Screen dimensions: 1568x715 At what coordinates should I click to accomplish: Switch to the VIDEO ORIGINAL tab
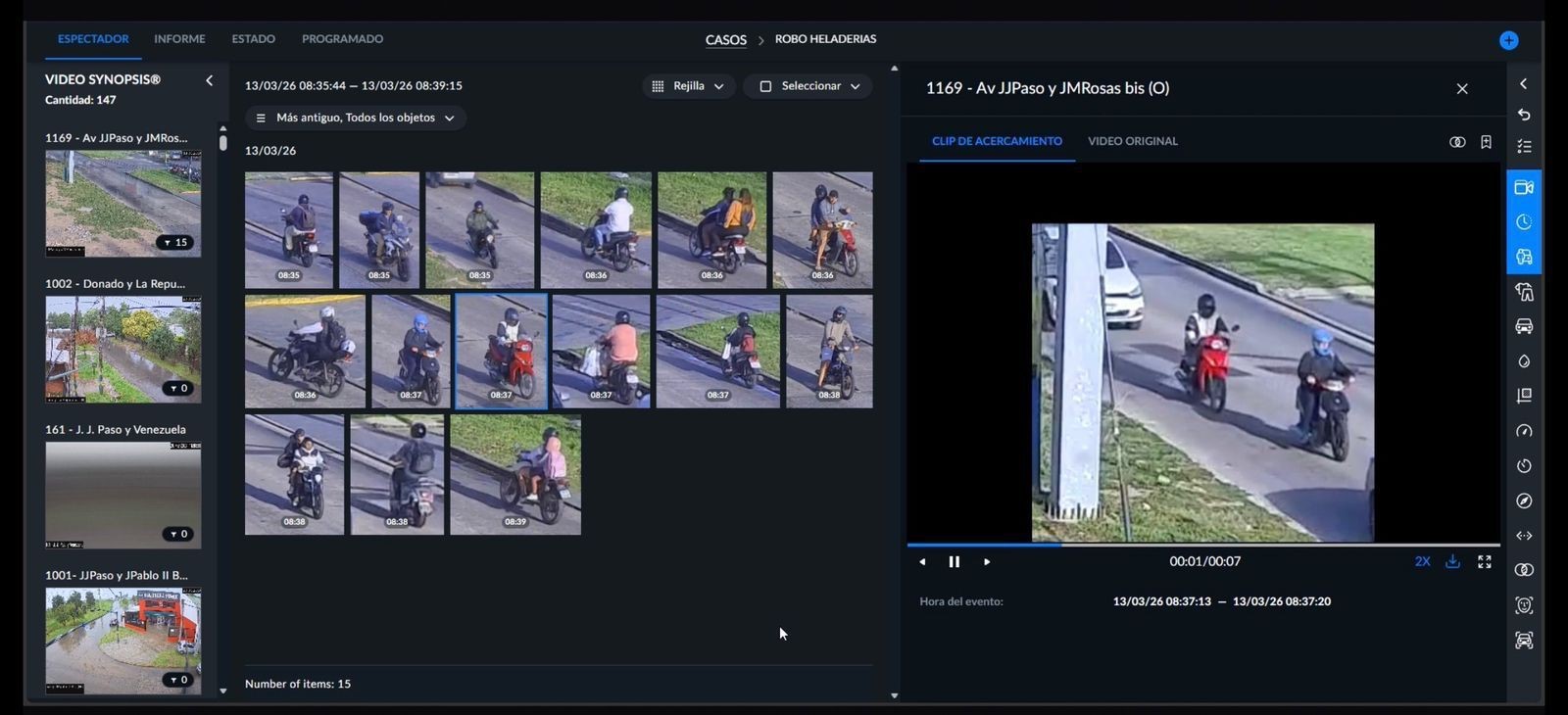coord(1132,141)
